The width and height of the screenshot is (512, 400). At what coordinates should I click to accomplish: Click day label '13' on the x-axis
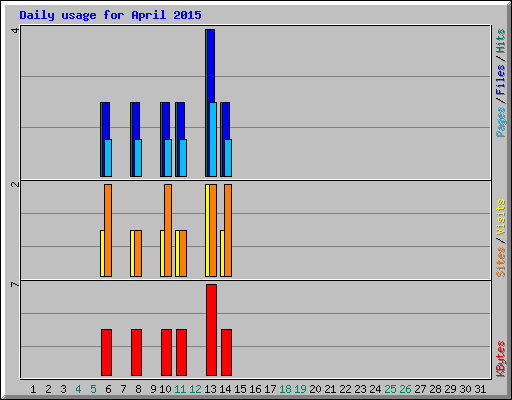(x=210, y=389)
